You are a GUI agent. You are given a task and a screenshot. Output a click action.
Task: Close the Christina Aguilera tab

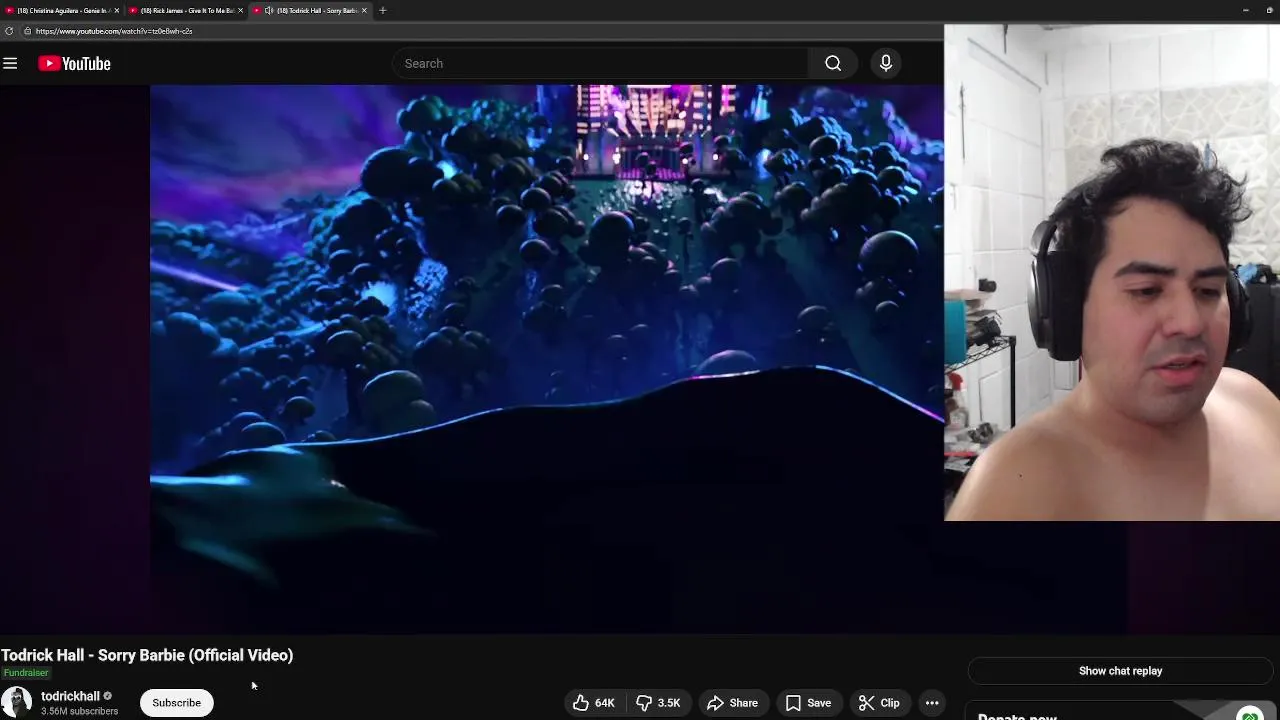click(116, 10)
